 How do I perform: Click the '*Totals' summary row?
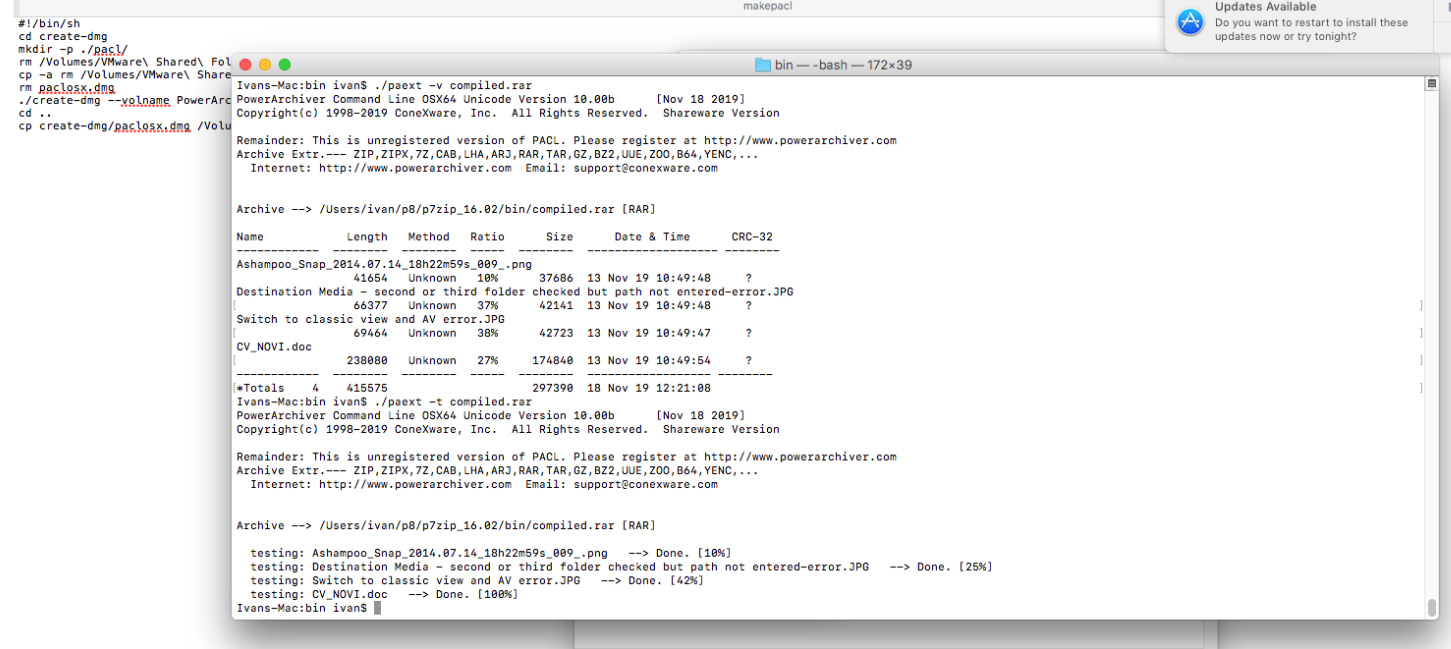point(262,388)
